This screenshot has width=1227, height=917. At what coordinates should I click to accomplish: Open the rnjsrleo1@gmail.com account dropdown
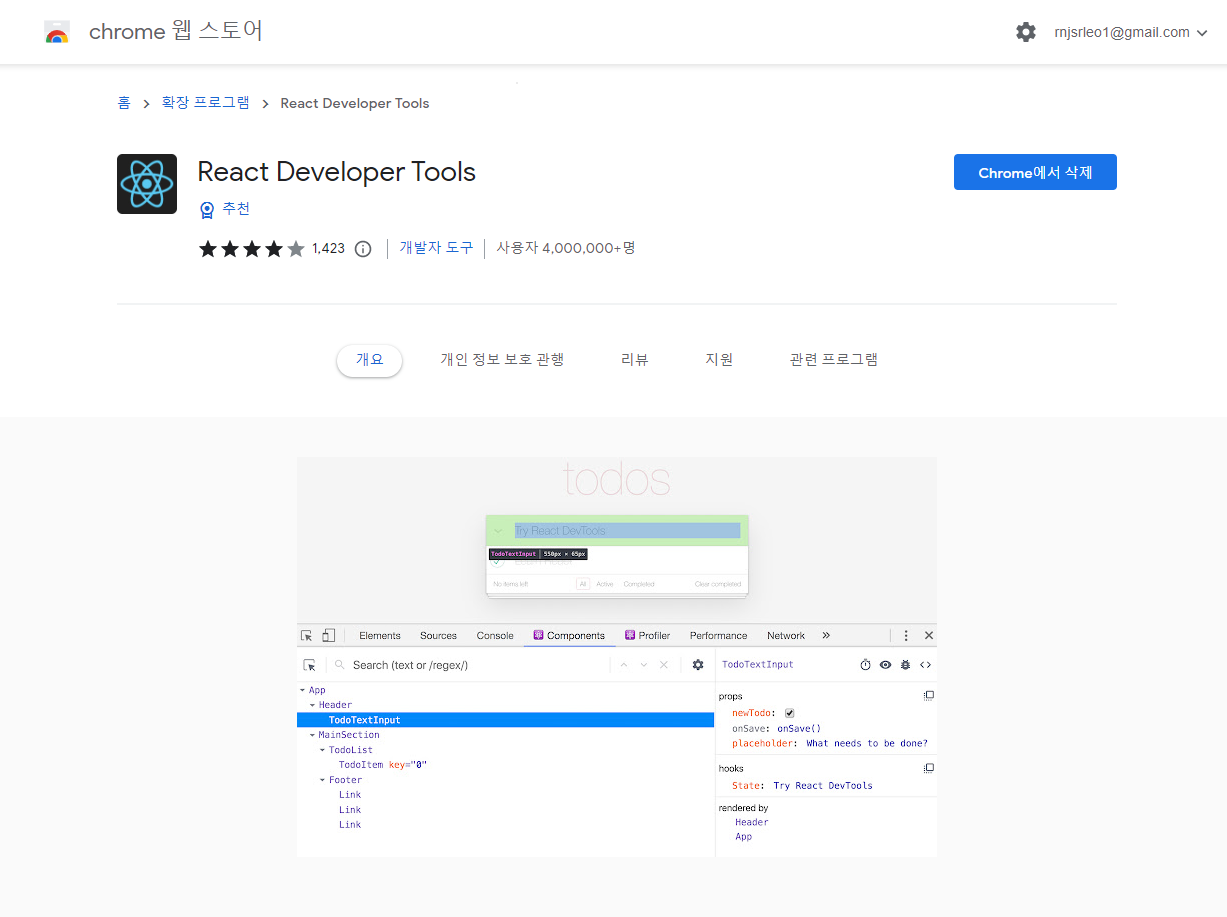point(1131,32)
